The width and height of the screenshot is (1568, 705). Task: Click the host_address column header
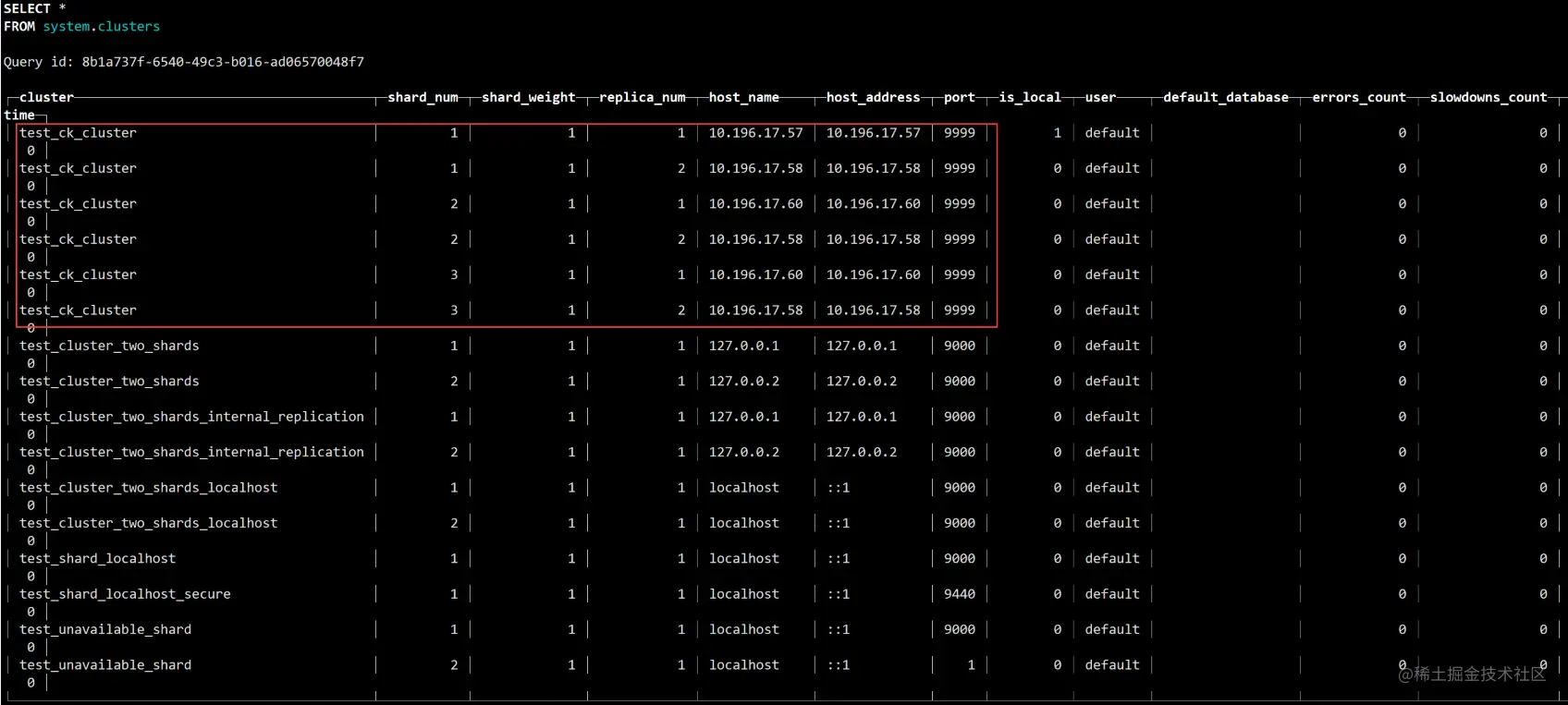point(874,97)
